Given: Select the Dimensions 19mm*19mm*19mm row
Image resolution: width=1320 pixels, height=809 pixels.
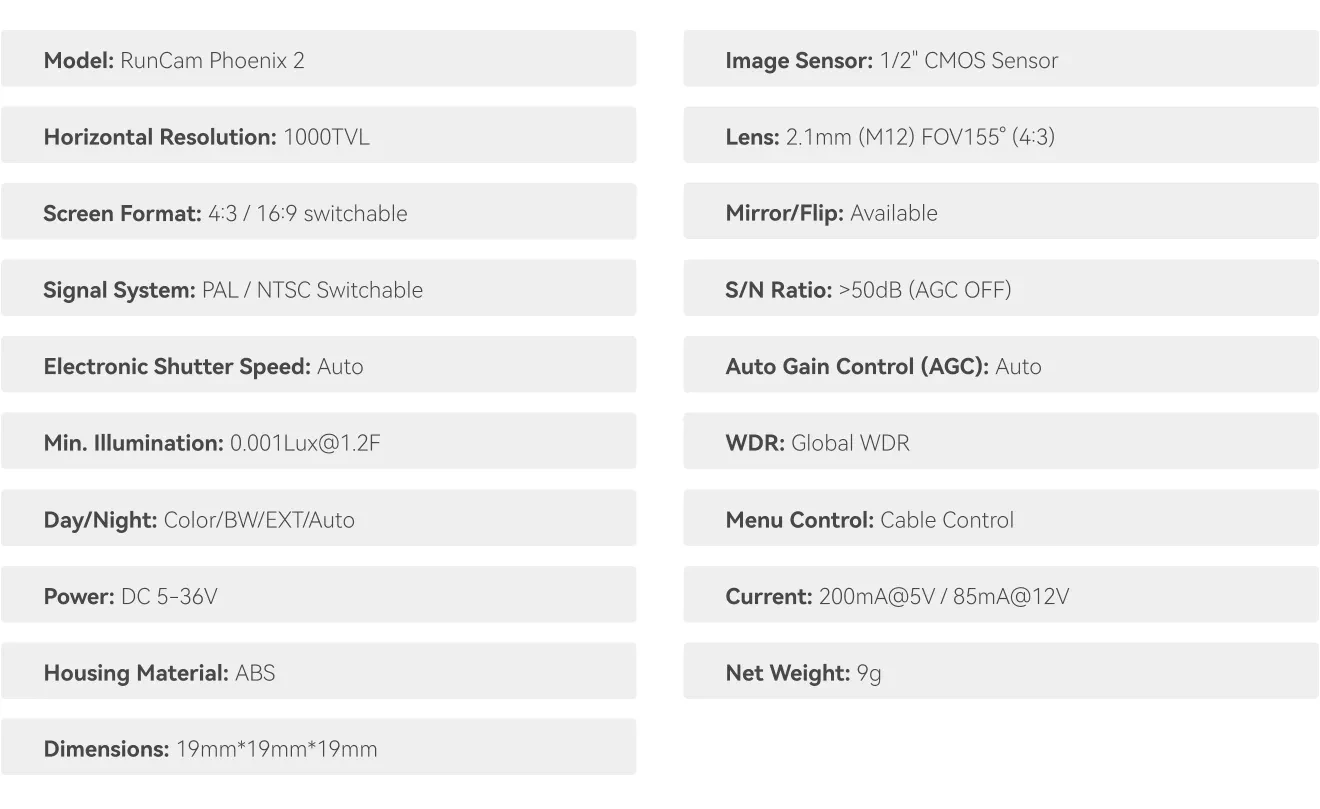Looking at the screenshot, I should tap(318, 749).
